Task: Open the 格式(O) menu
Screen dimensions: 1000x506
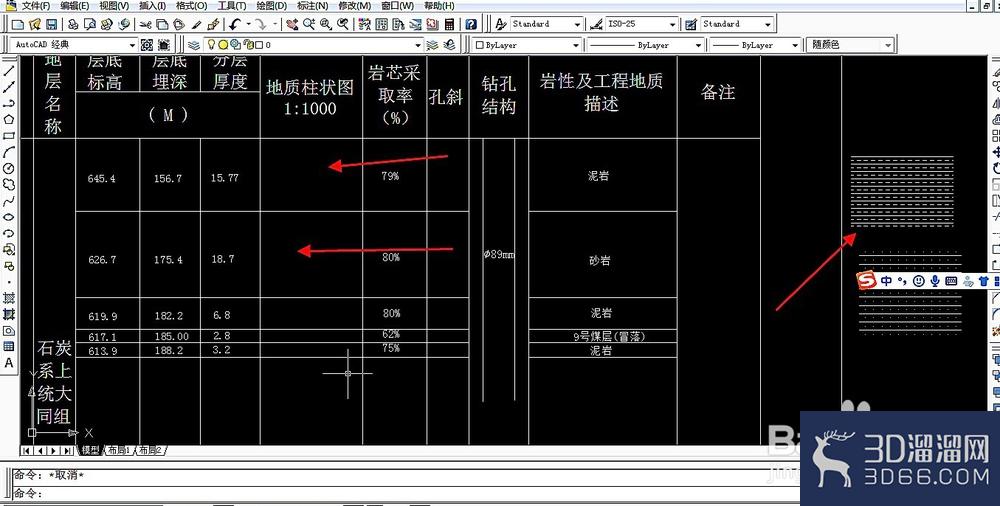Action: pos(191,6)
